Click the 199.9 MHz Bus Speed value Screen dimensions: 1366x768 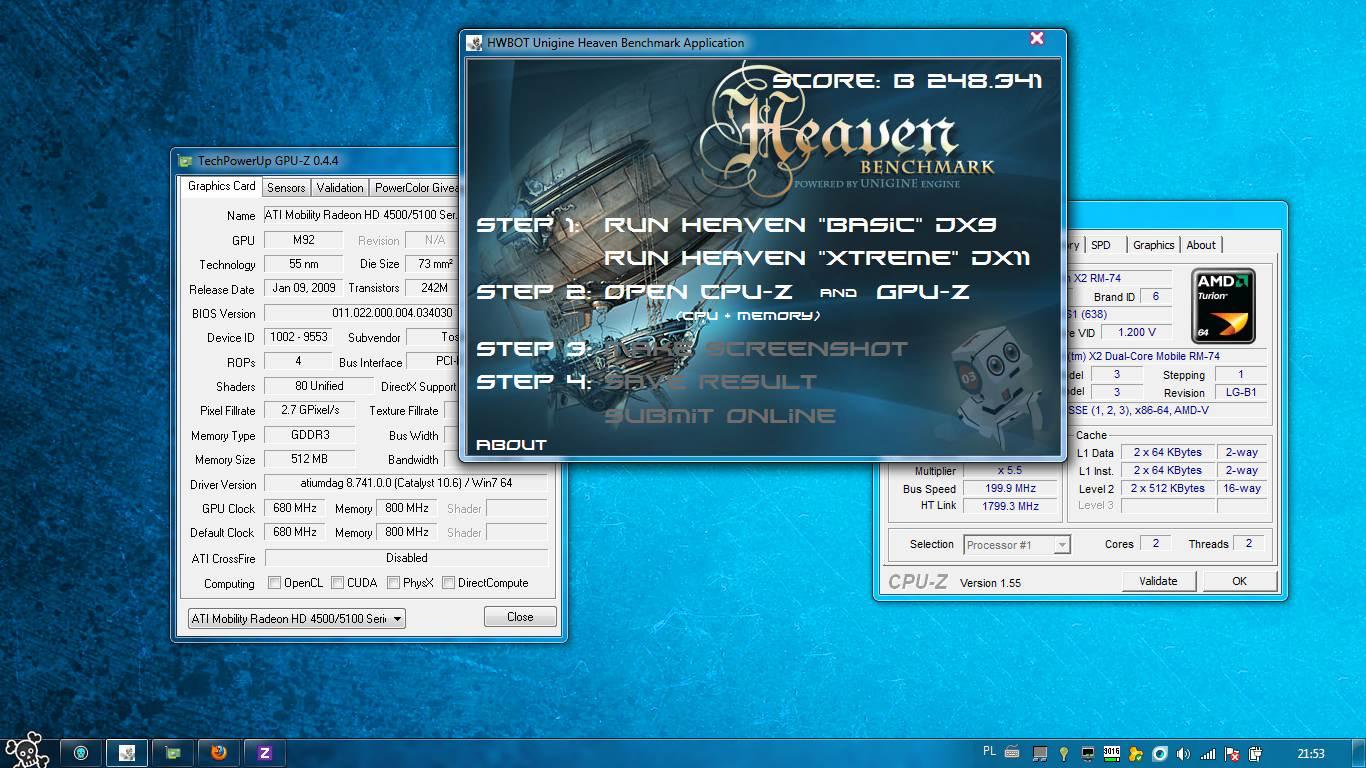coord(1011,489)
